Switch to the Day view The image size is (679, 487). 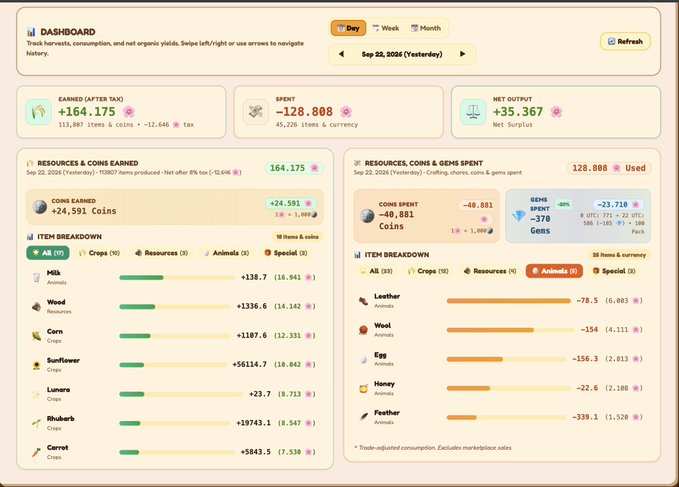click(348, 28)
